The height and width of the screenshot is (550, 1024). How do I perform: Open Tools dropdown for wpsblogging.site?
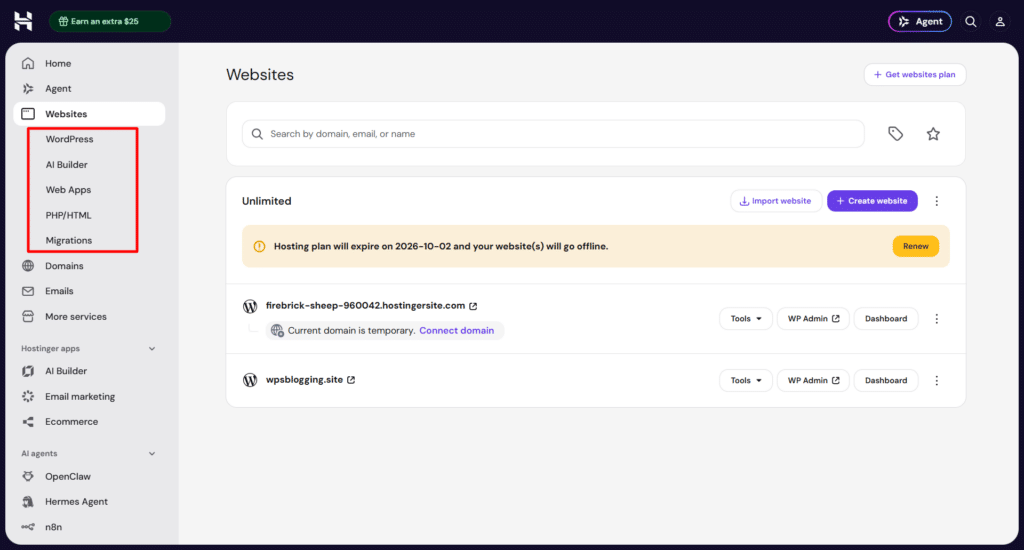746,380
